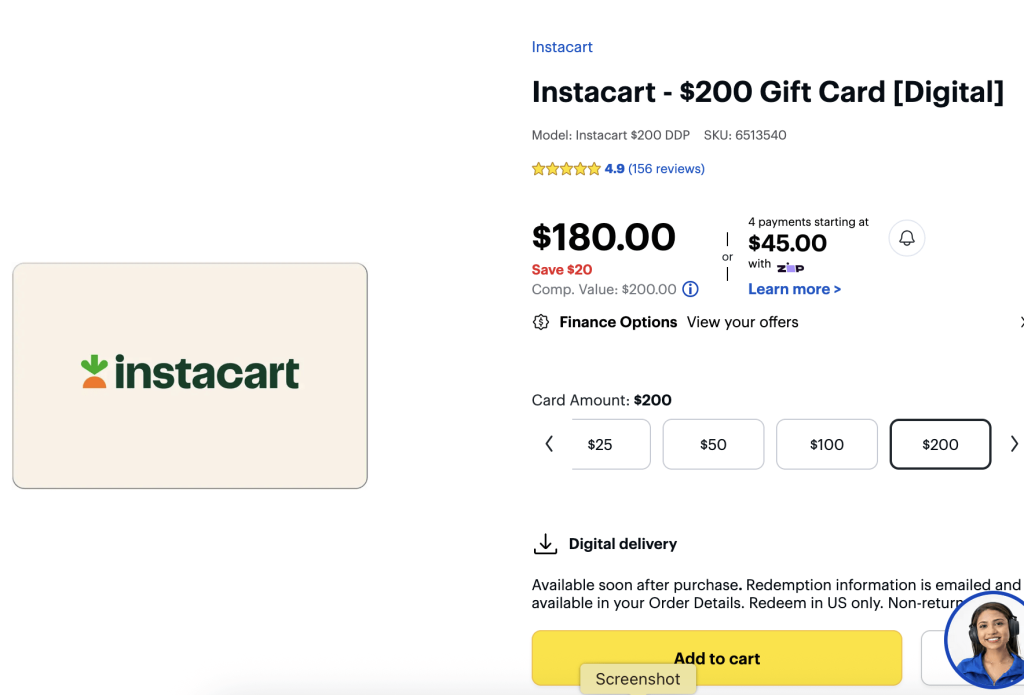Click View your offers
The image size is (1024, 695).
click(x=742, y=322)
